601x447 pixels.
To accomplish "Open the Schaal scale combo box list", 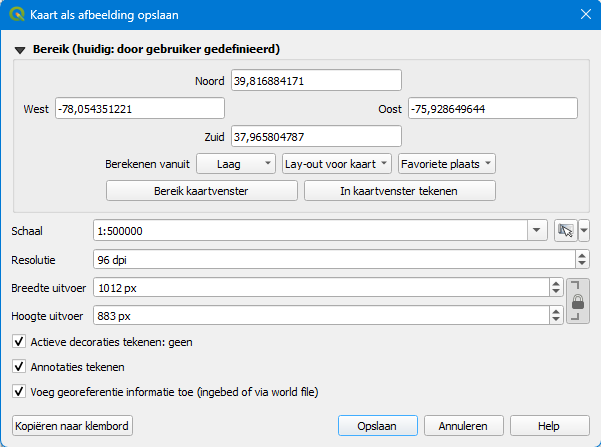I will [x=539, y=230].
